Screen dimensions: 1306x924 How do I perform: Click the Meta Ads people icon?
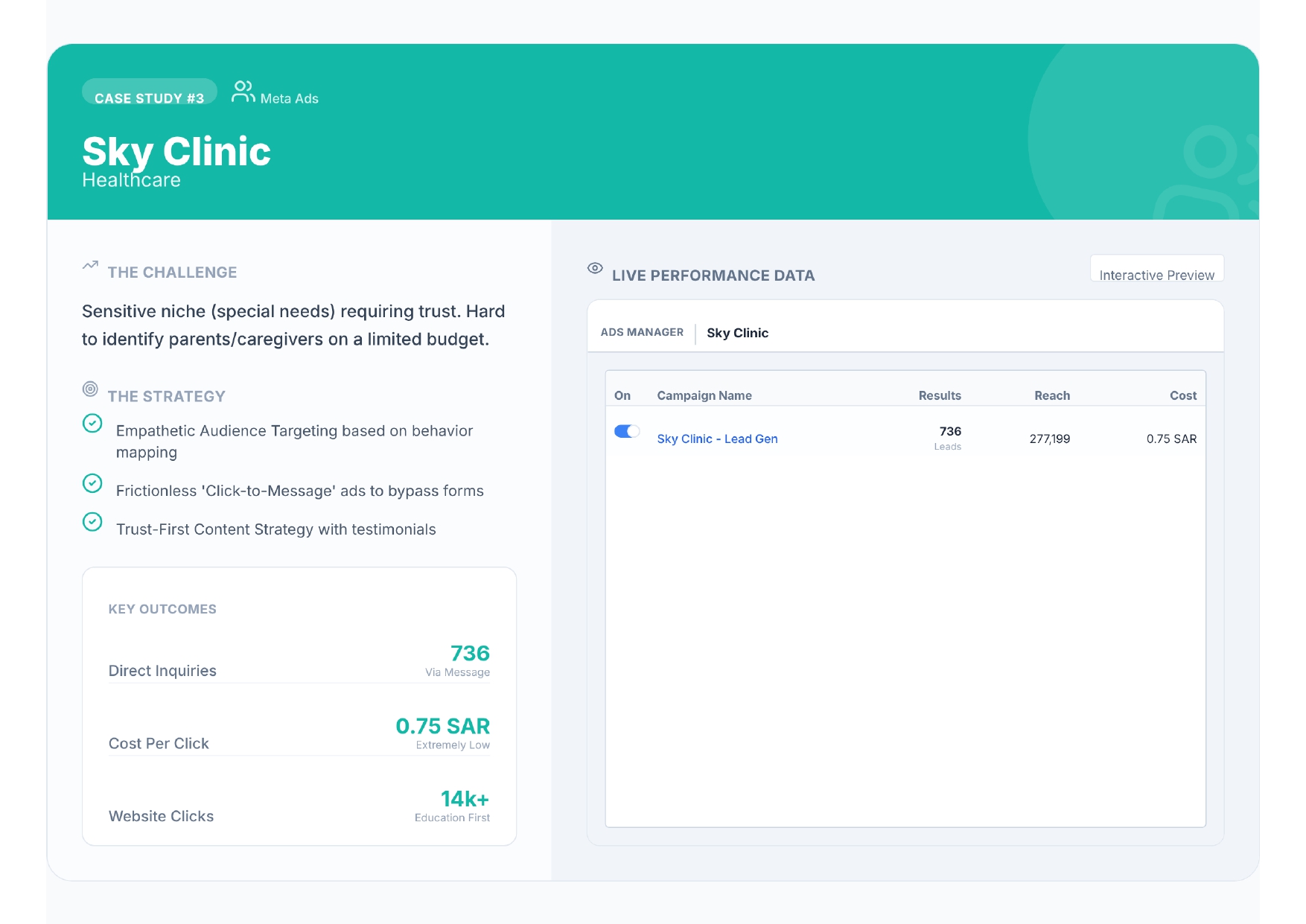tap(243, 92)
